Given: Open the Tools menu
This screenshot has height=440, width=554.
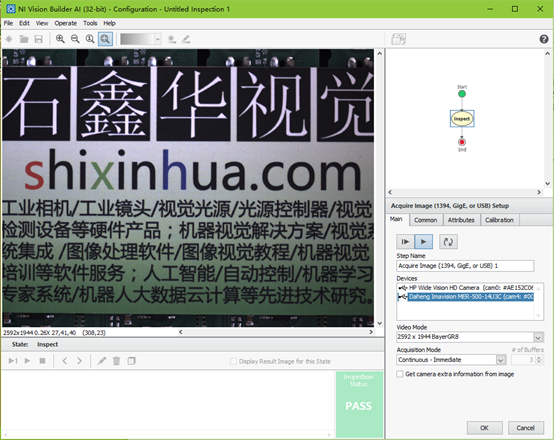Looking at the screenshot, I should pyautogui.click(x=90, y=23).
